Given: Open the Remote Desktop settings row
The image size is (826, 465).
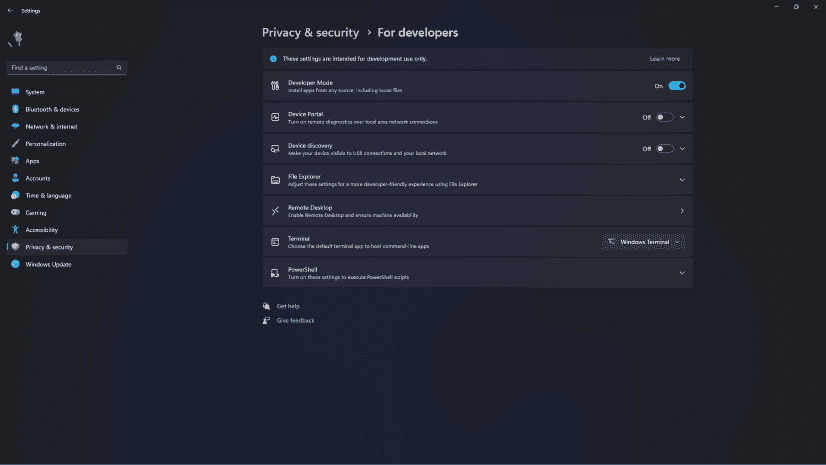Looking at the screenshot, I should 477,211.
